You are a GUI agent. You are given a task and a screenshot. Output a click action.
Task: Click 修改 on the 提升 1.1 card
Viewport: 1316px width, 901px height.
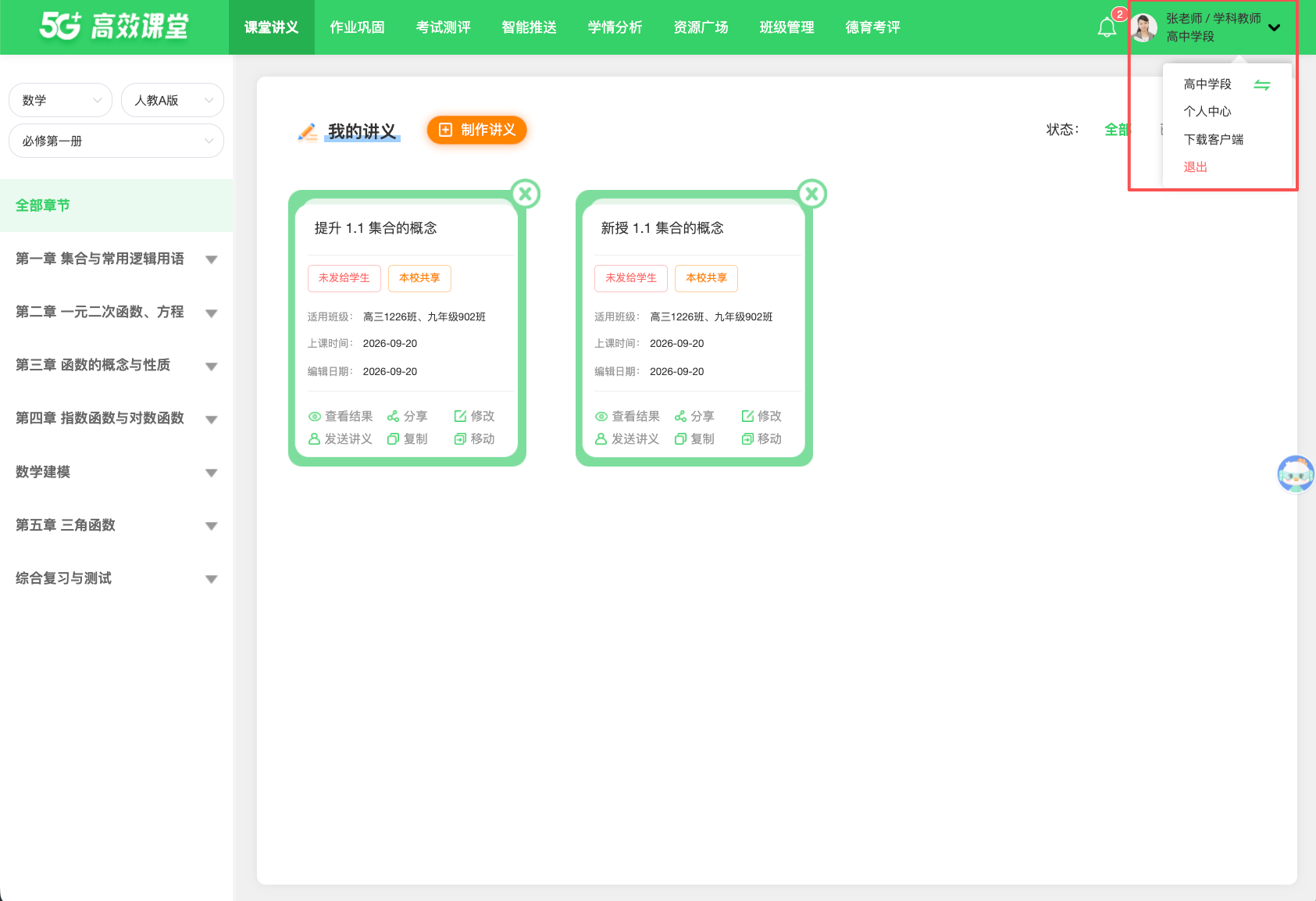[x=475, y=417]
